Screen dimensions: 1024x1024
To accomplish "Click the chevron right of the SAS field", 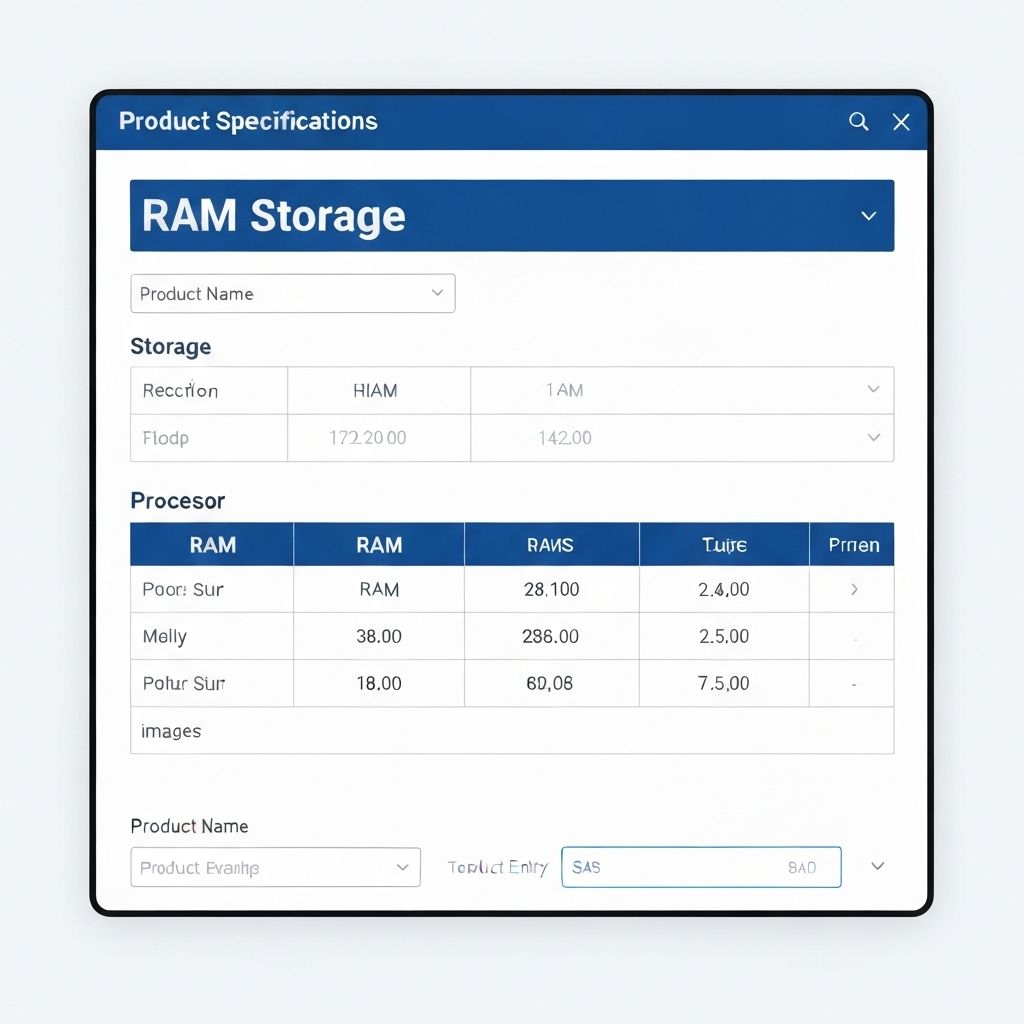I will (x=877, y=866).
